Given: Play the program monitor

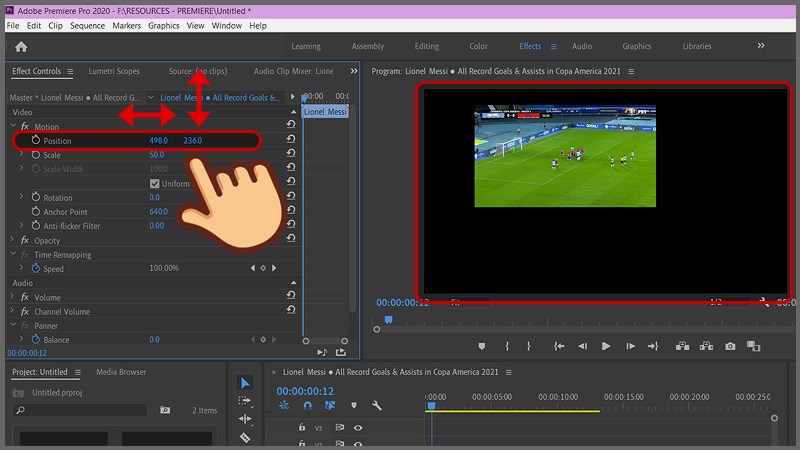Looking at the screenshot, I should click(x=606, y=346).
